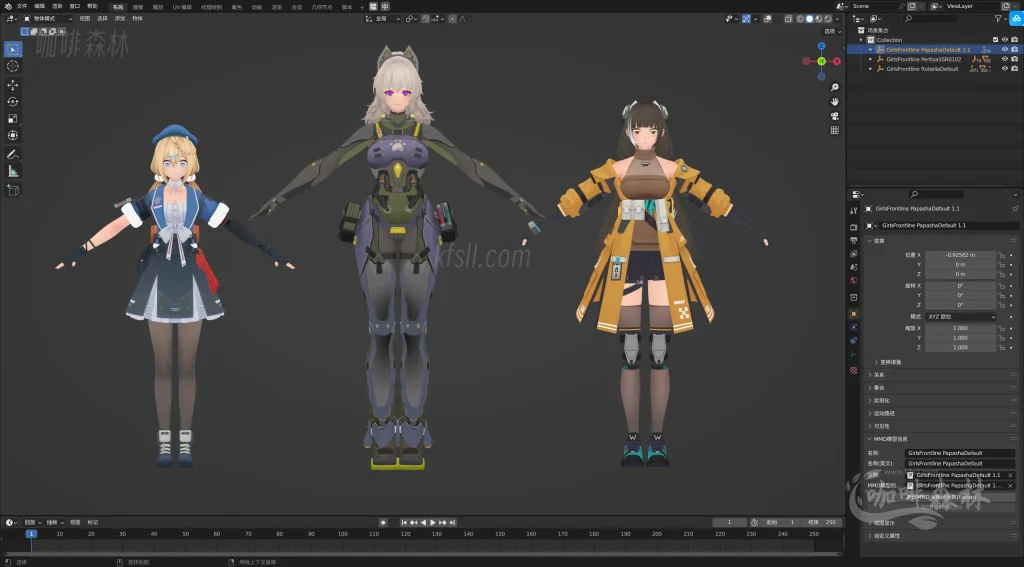Select the Scale tool

click(x=12, y=118)
